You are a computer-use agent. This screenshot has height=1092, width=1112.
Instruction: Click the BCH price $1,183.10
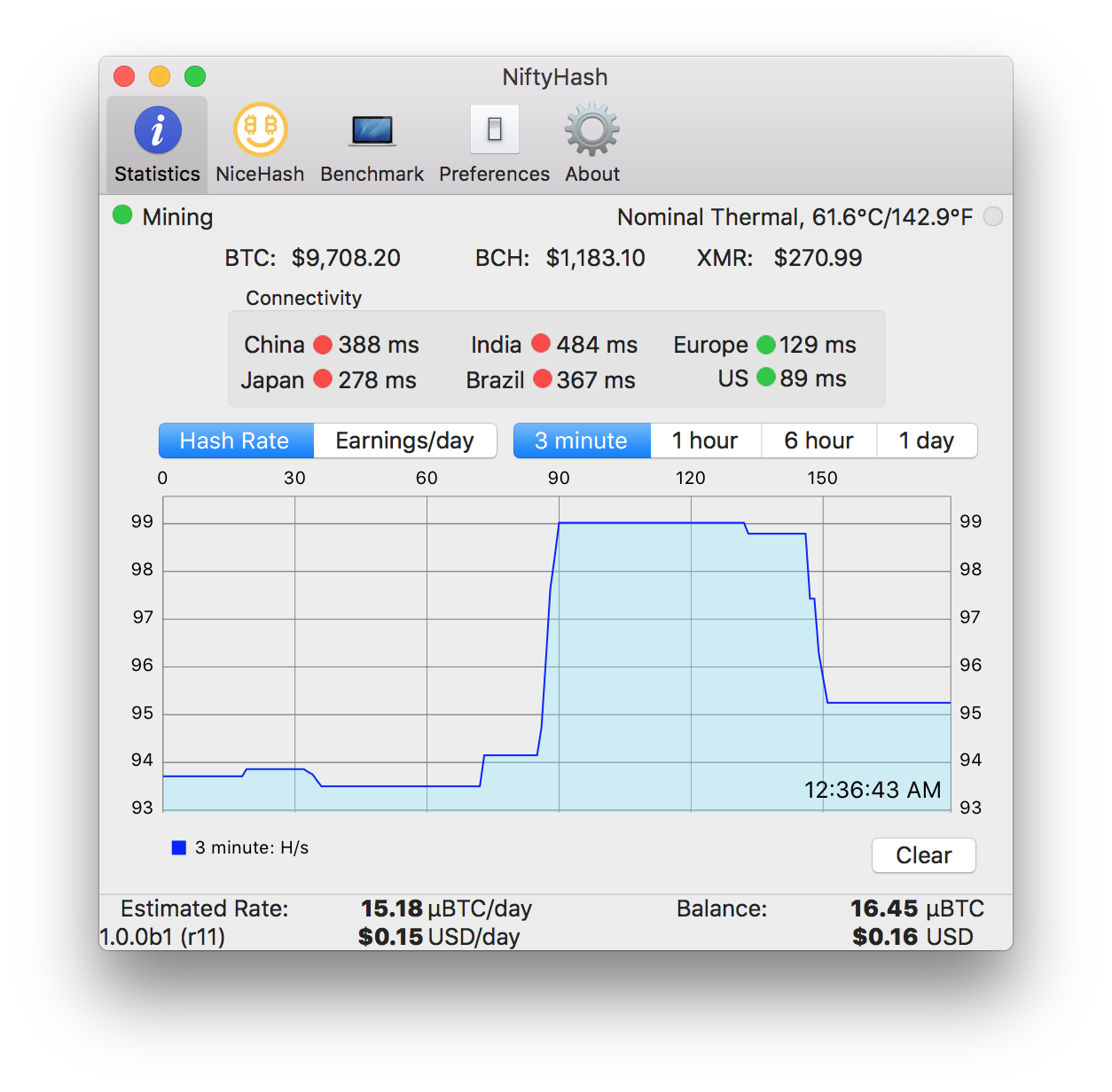(x=596, y=258)
